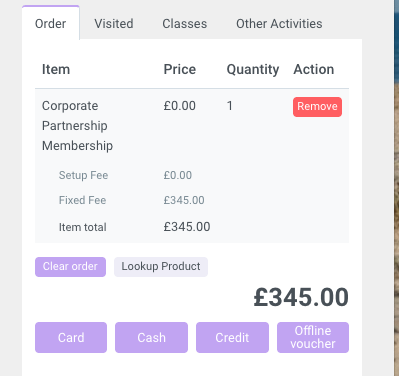Click the Fixed Fee amount £345.00
This screenshot has height=376, width=399.
click(184, 200)
